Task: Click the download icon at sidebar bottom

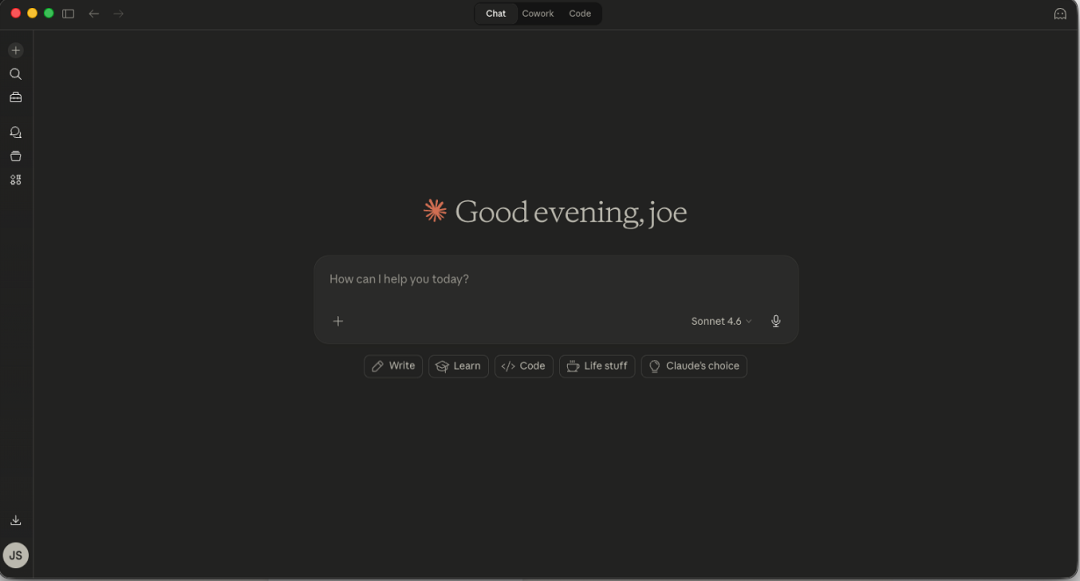Action: pyautogui.click(x=16, y=520)
